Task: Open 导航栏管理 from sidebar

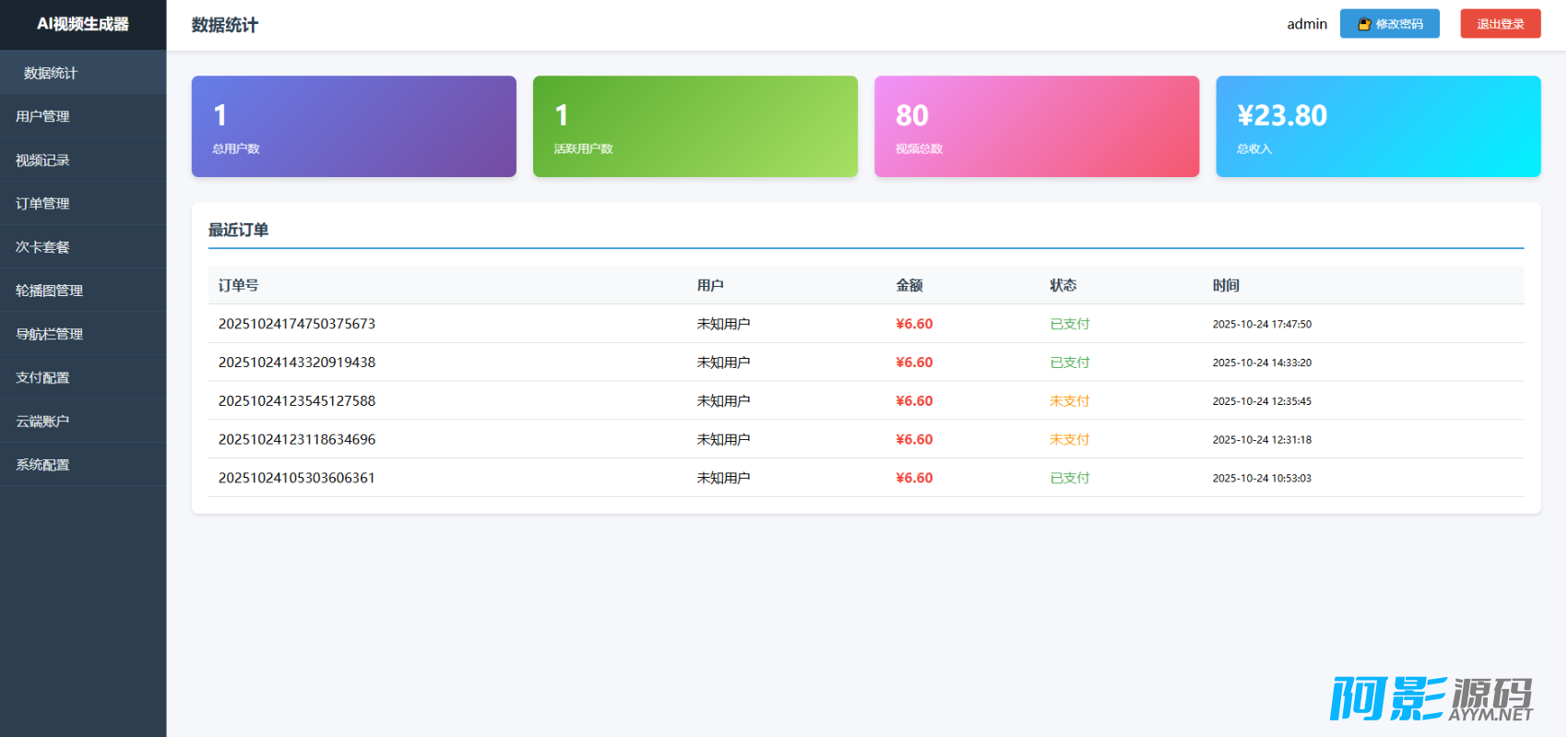Action: point(49,334)
